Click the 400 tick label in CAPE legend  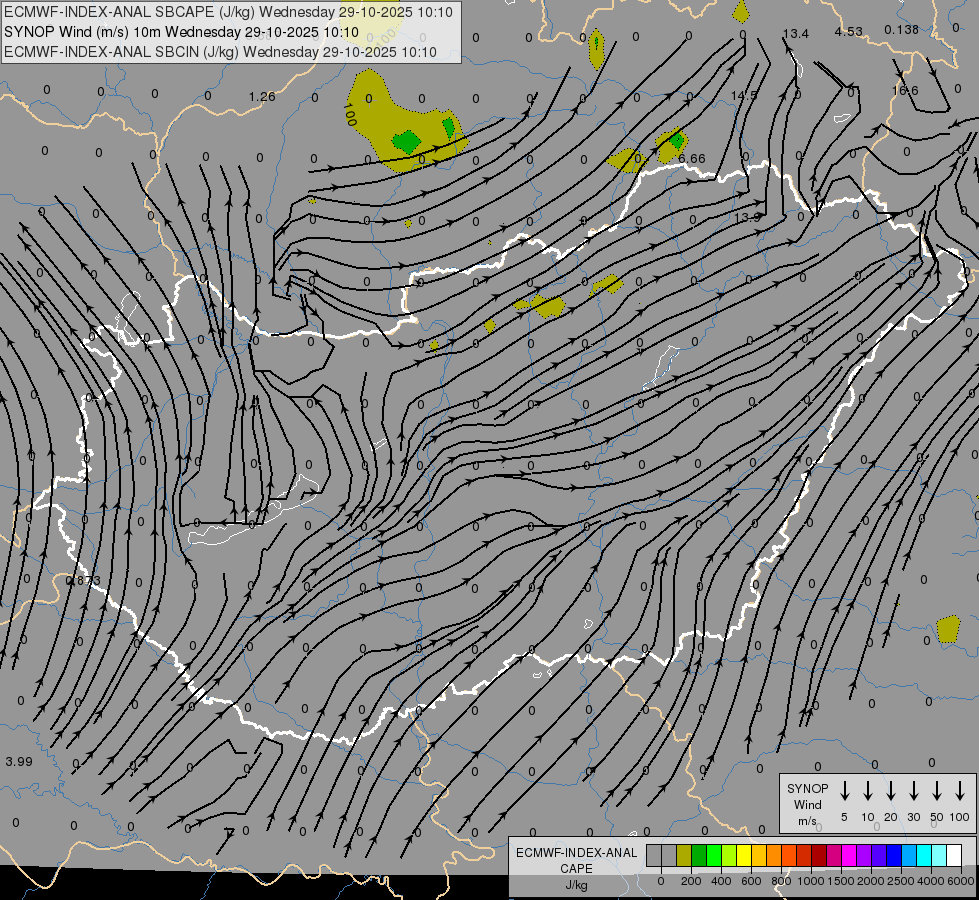coord(721,881)
